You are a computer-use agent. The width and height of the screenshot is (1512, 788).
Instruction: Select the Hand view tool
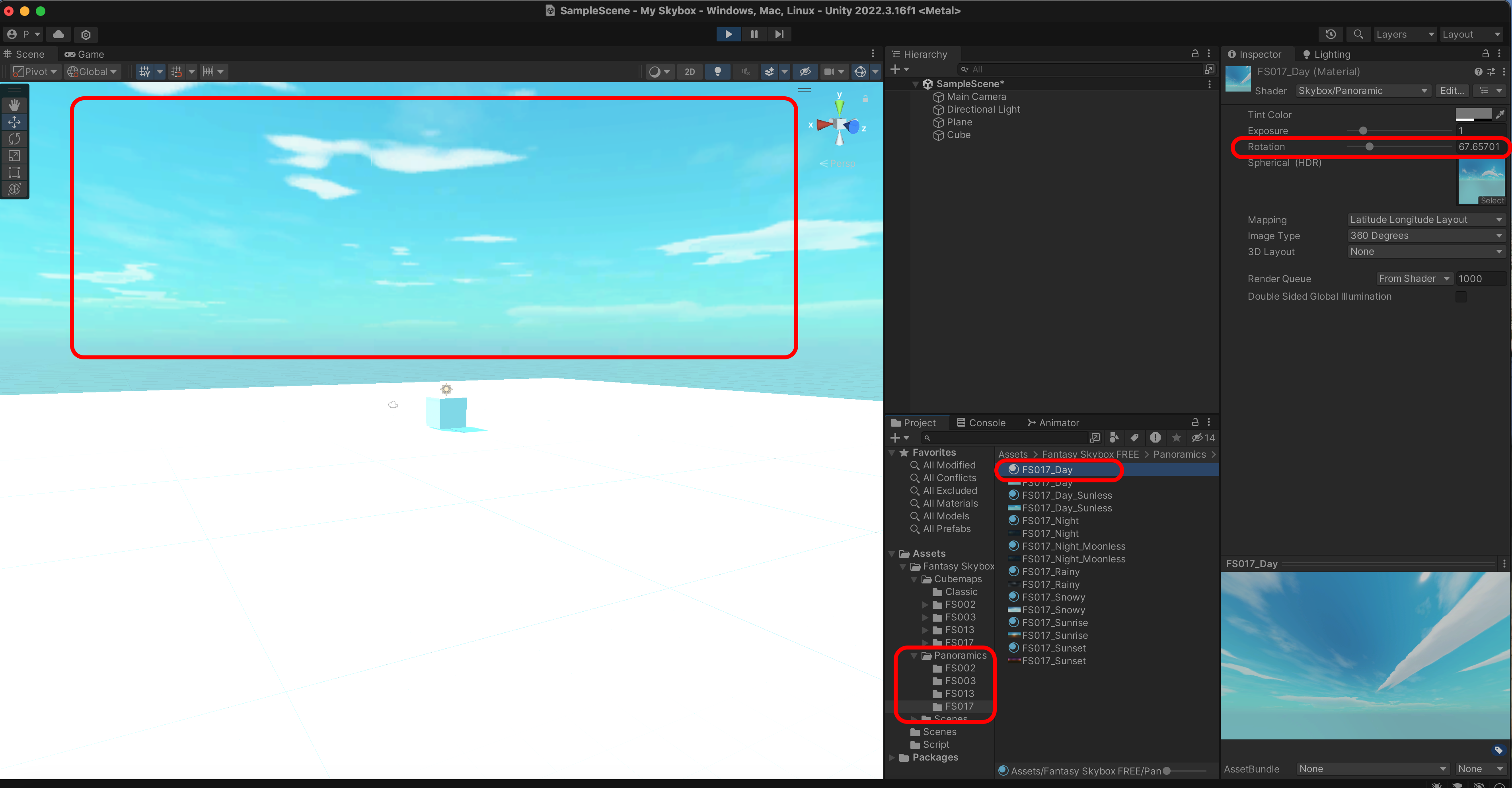pos(14,105)
